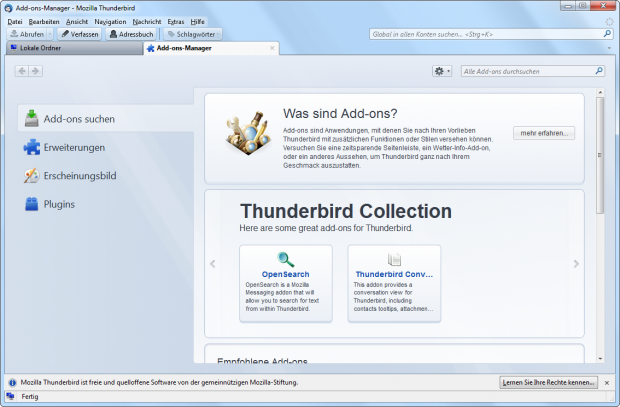This screenshot has height=407, width=620.
Task: Show next collection add-ons
Action: [x=576, y=264]
